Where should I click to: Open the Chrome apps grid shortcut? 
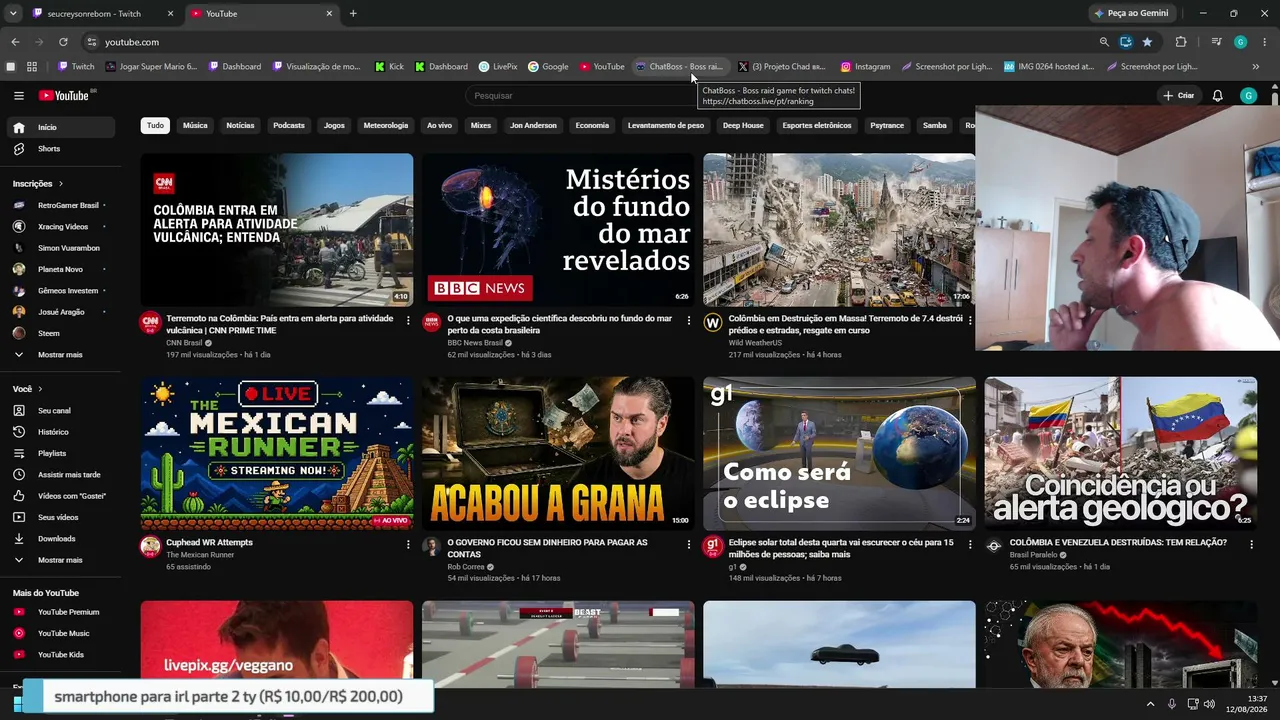pyautogui.click(x=32, y=67)
